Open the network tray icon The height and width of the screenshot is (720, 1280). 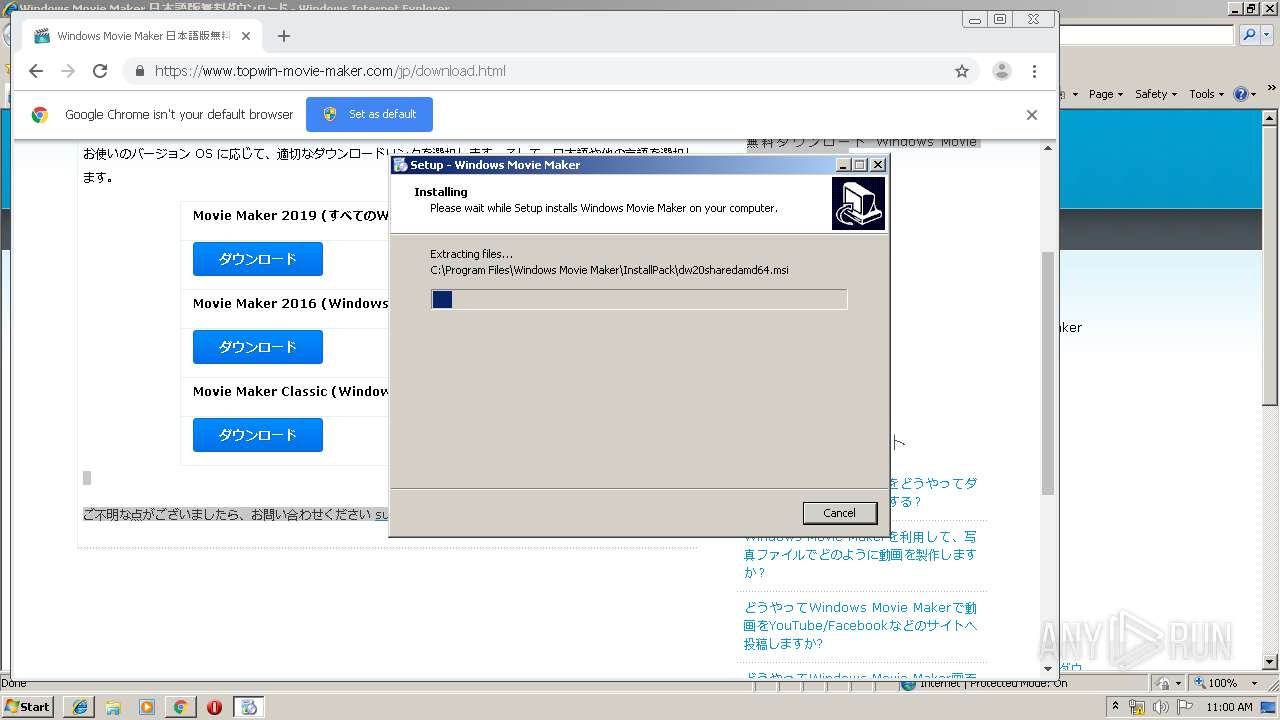pyautogui.click(x=1137, y=707)
